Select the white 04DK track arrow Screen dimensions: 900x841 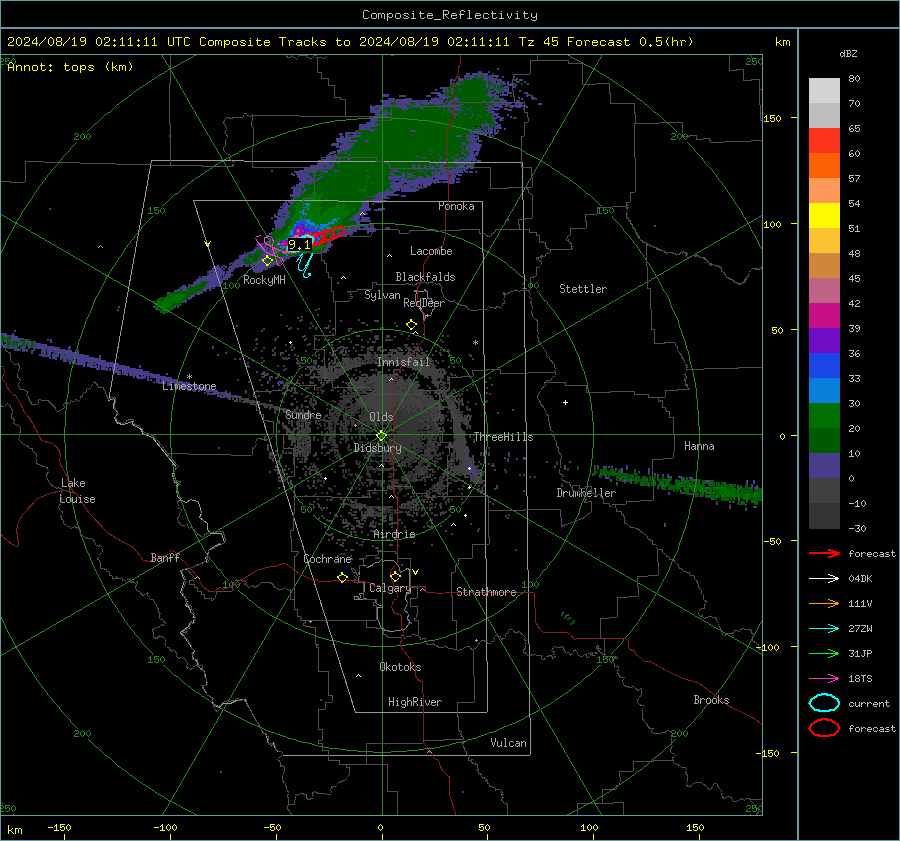[x=824, y=579]
